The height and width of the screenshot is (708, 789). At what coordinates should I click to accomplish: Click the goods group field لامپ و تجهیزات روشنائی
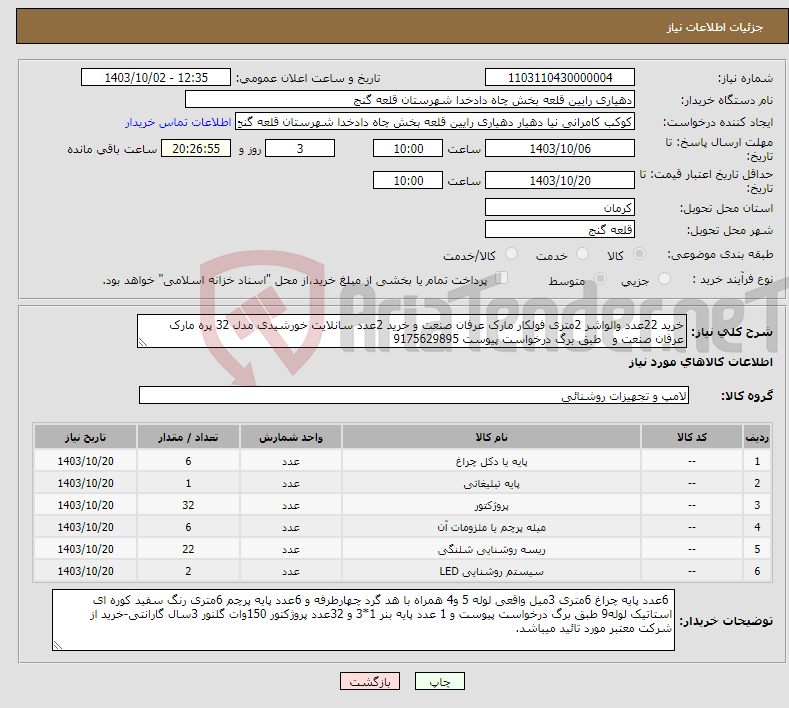pos(414,396)
